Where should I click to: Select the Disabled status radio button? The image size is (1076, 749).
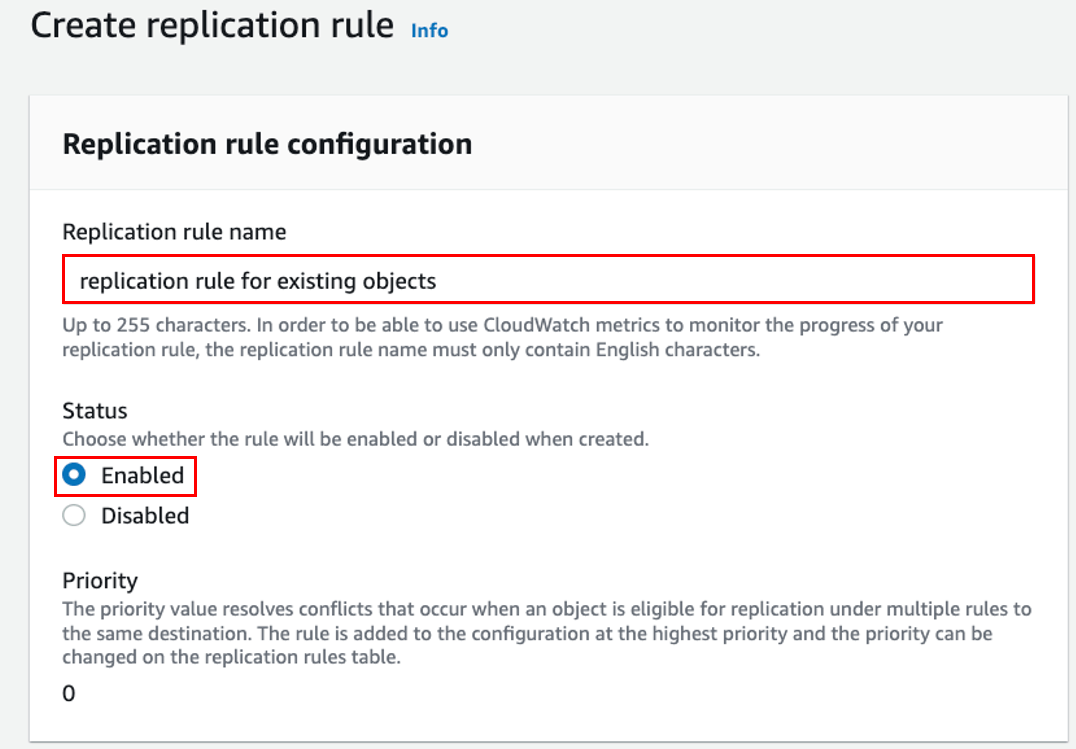pyautogui.click(x=73, y=515)
